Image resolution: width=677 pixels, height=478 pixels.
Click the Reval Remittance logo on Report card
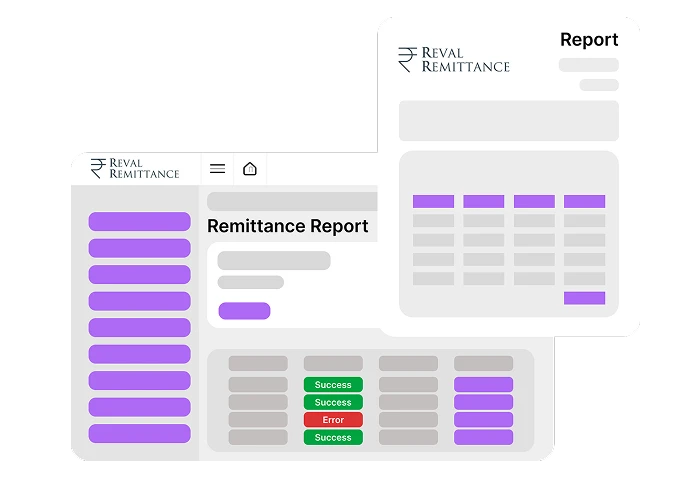pos(453,60)
